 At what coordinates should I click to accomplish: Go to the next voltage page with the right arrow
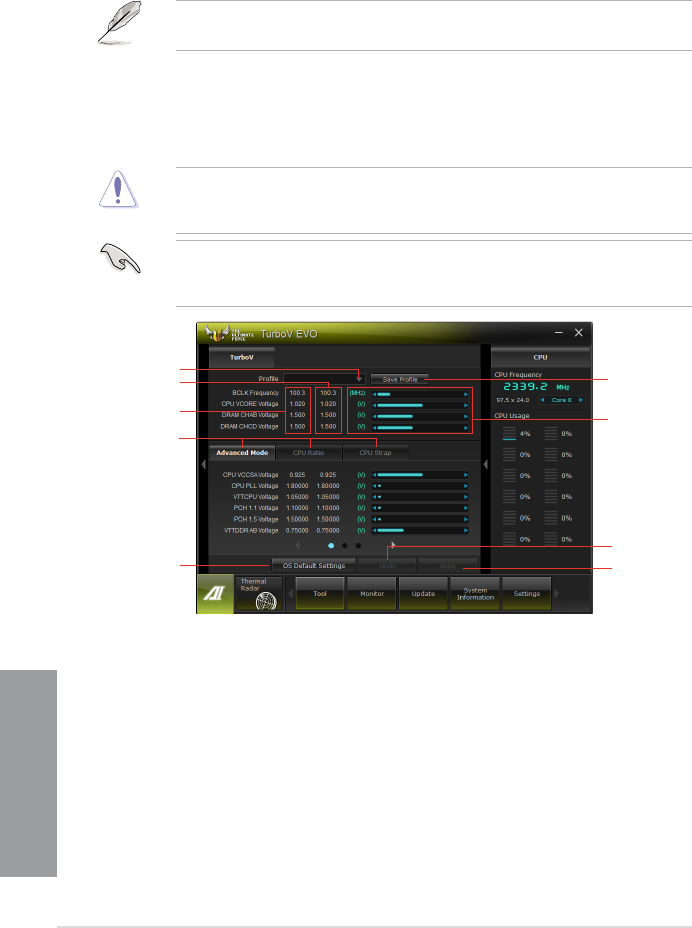pyautogui.click(x=392, y=546)
